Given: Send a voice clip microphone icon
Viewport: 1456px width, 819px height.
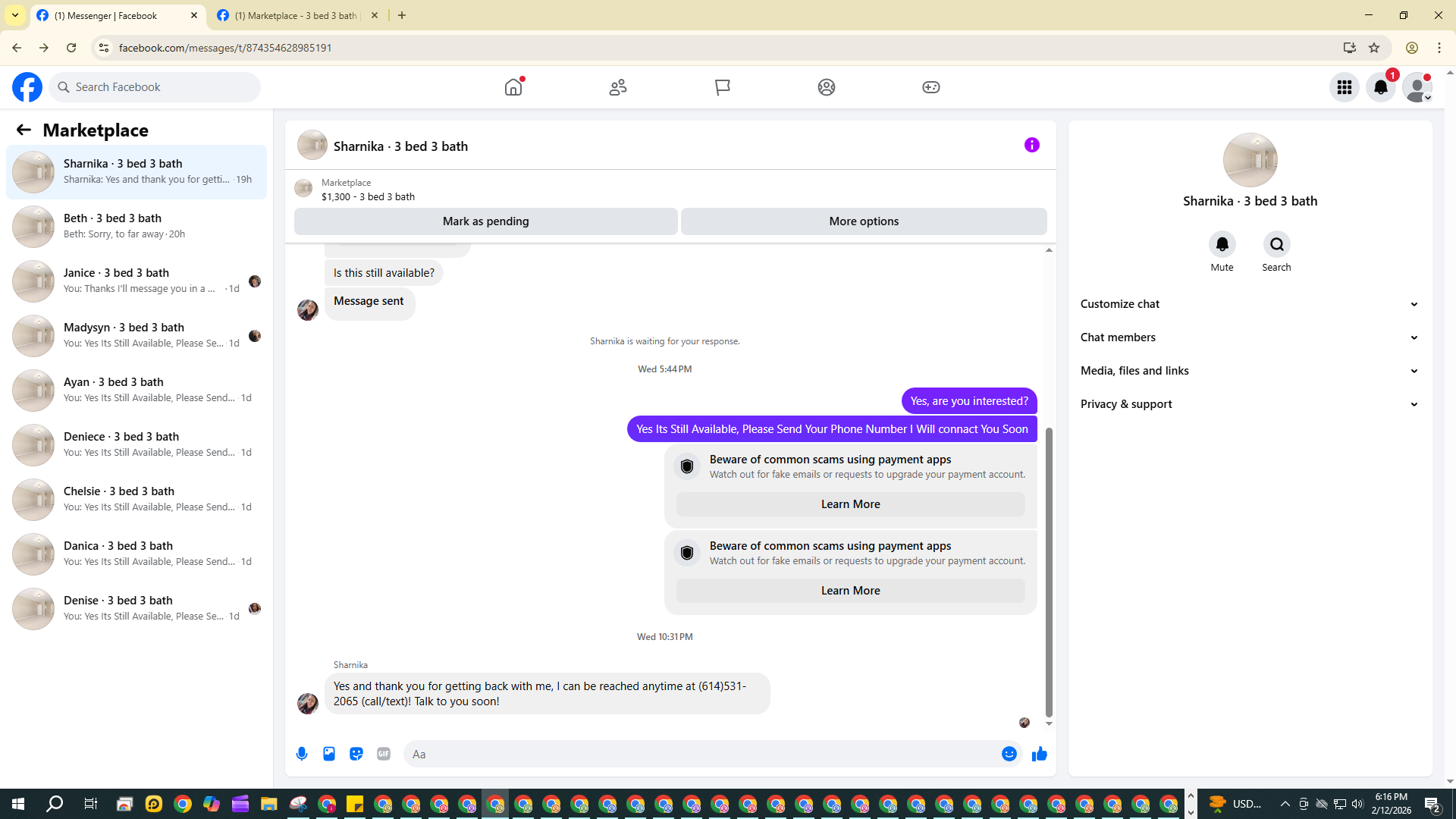Looking at the screenshot, I should pyautogui.click(x=302, y=754).
